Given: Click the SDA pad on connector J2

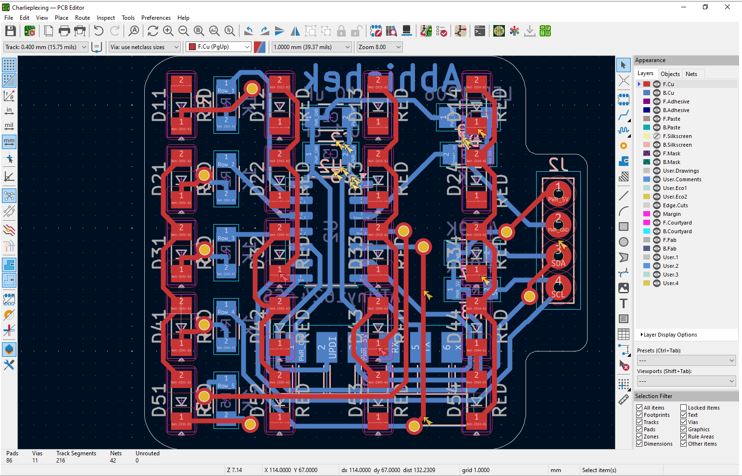Looking at the screenshot, I should [x=558, y=256].
